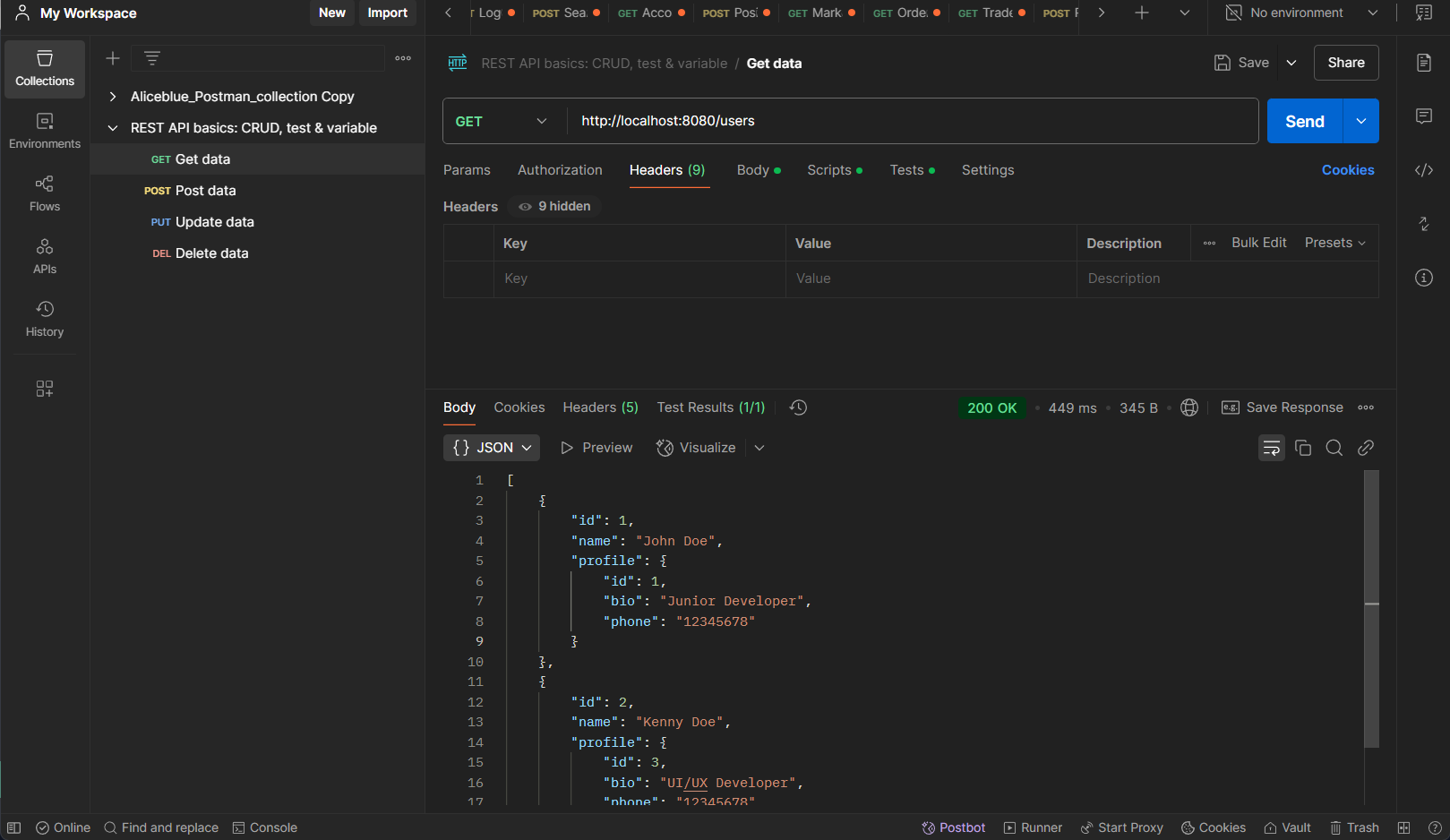1450x840 pixels.
Task: Open the HTTP method GET dropdown
Action: (x=502, y=121)
